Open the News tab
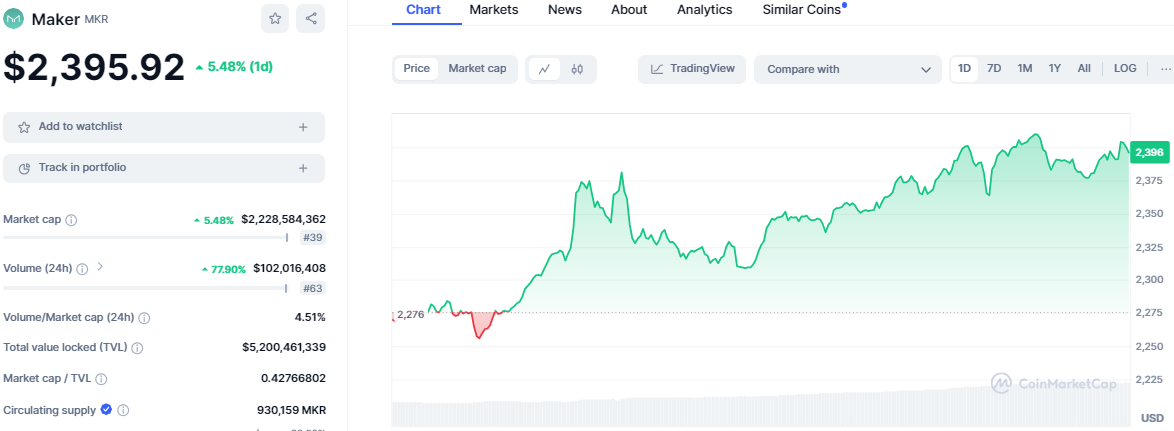This screenshot has height=431, width=1174. coord(565,10)
